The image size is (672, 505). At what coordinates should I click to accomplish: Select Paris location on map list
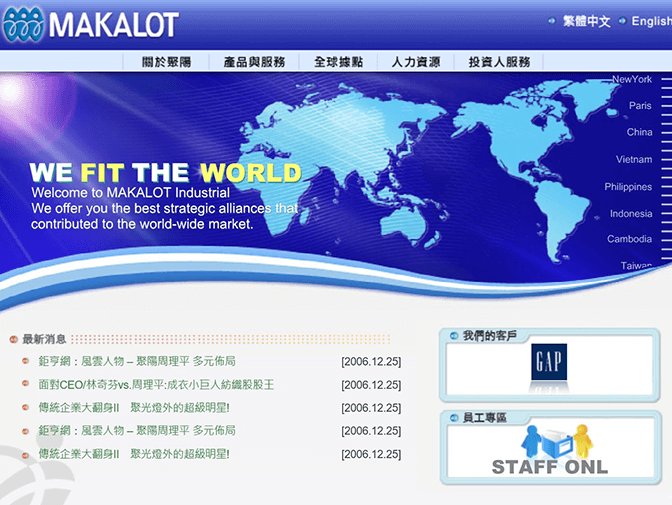point(640,105)
